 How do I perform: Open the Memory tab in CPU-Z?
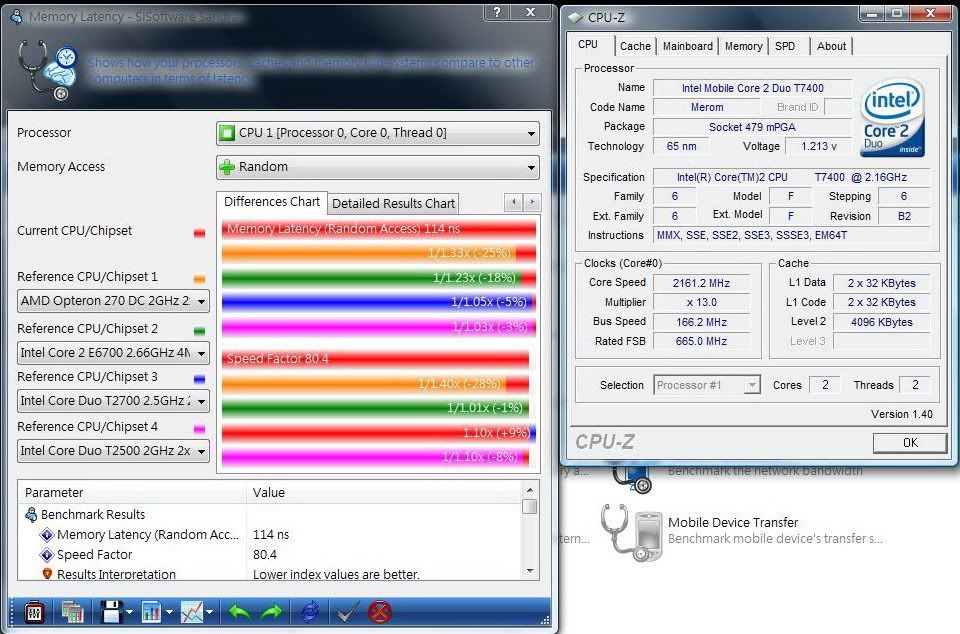743,46
